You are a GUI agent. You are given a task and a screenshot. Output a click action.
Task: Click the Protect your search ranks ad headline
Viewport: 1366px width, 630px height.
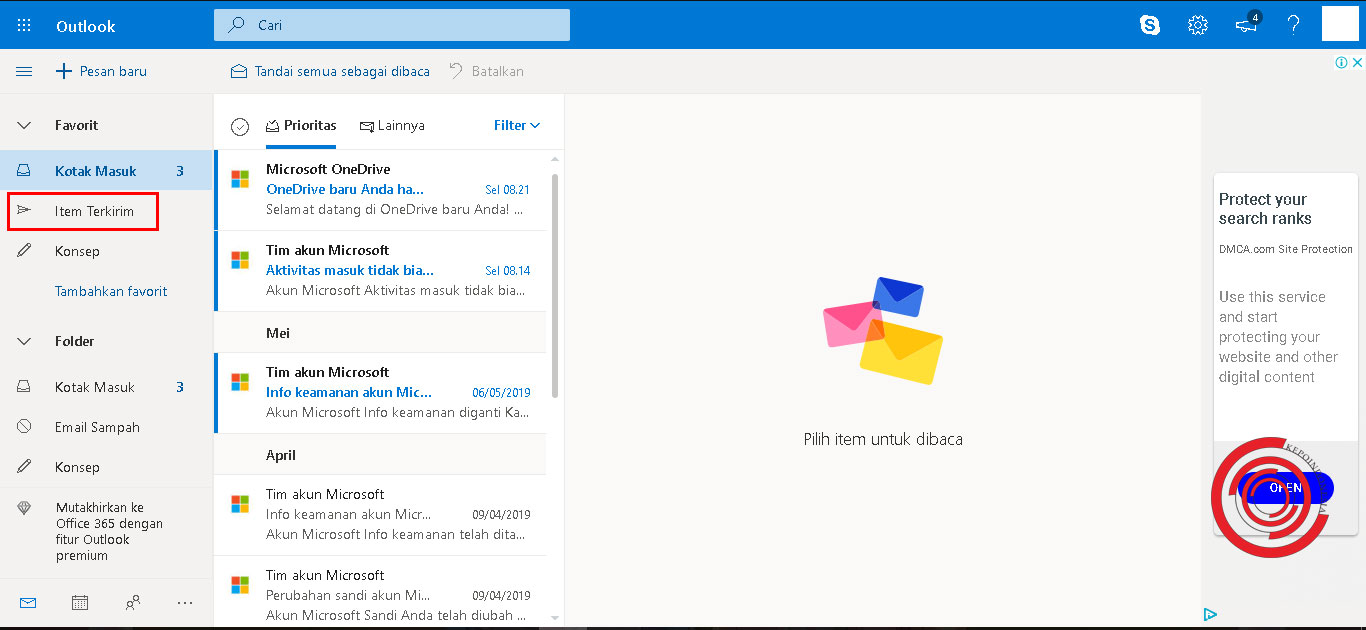pos(1265,209)
